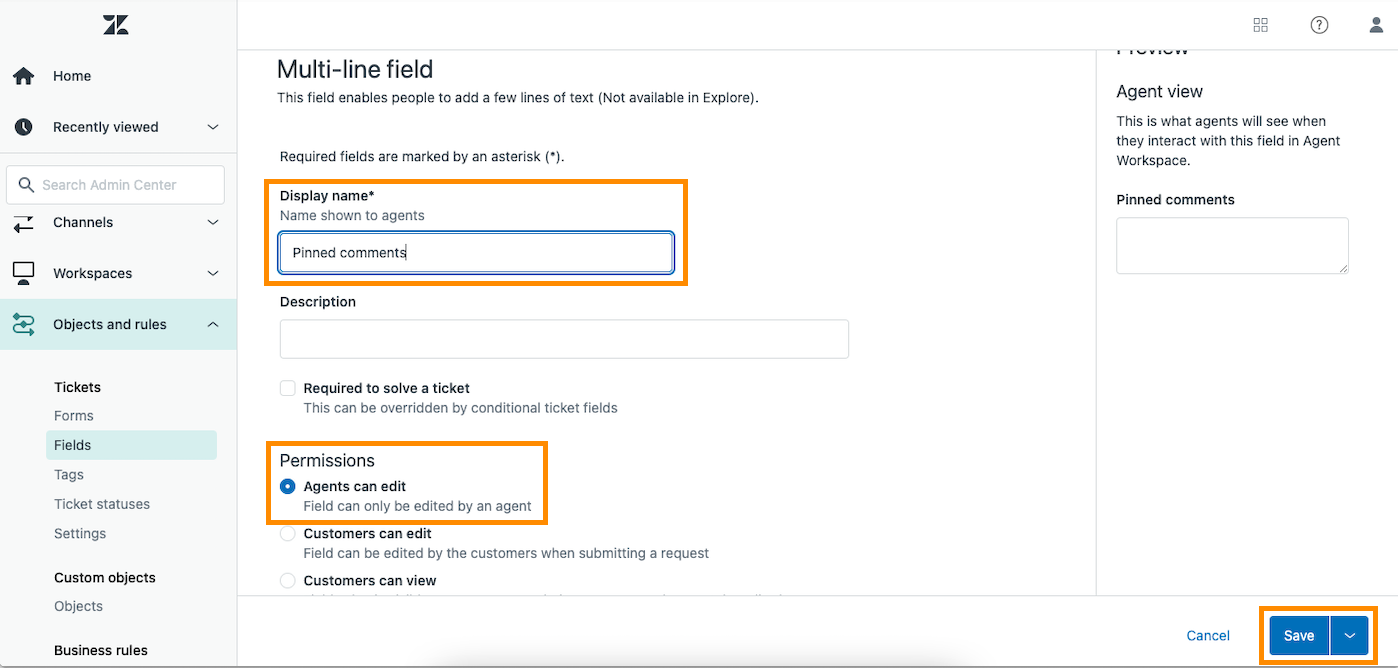Collapse the Objects and rules section
1398x668 pixels.
[x=213, y=324]
